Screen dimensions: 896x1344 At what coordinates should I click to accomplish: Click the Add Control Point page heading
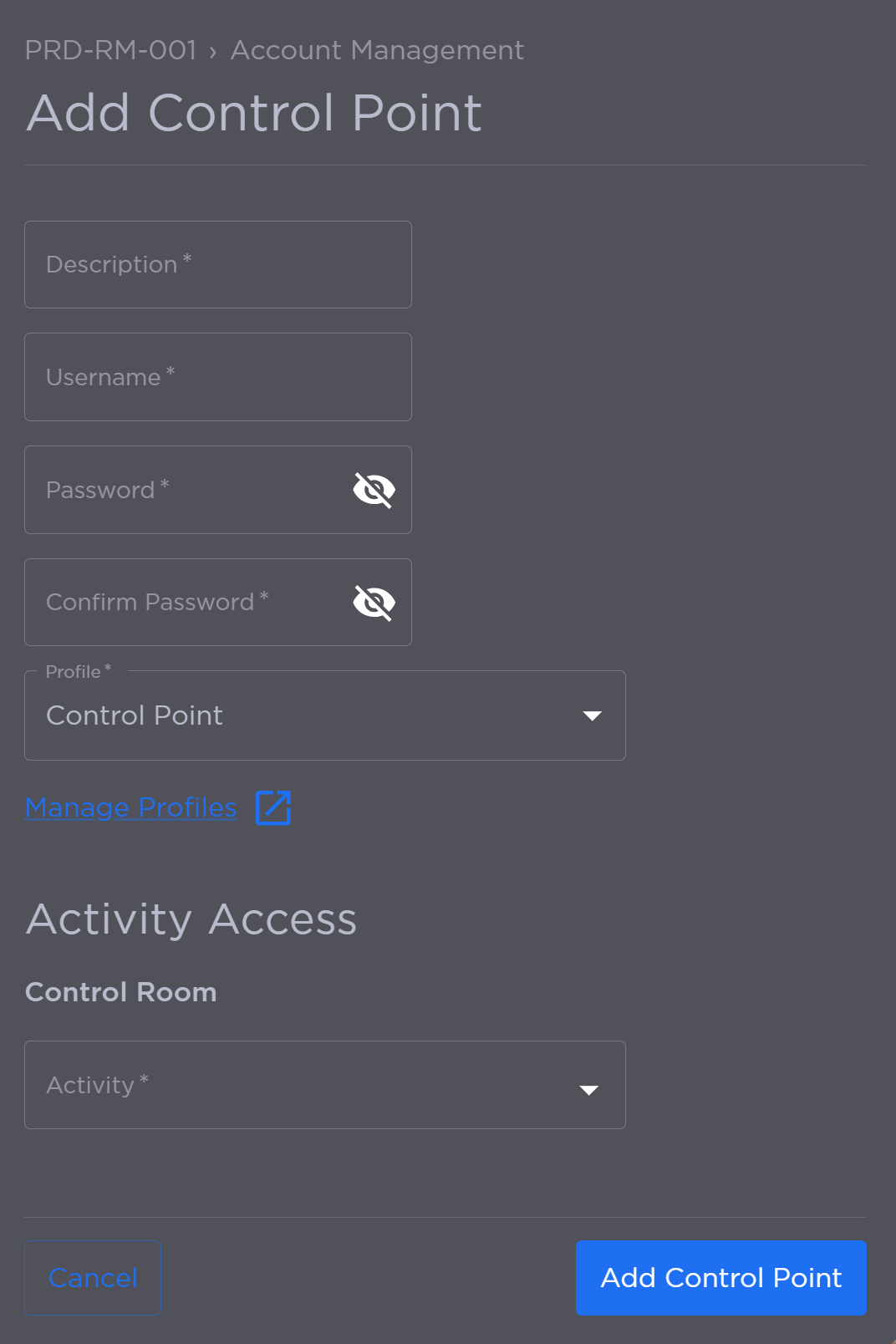254,113
